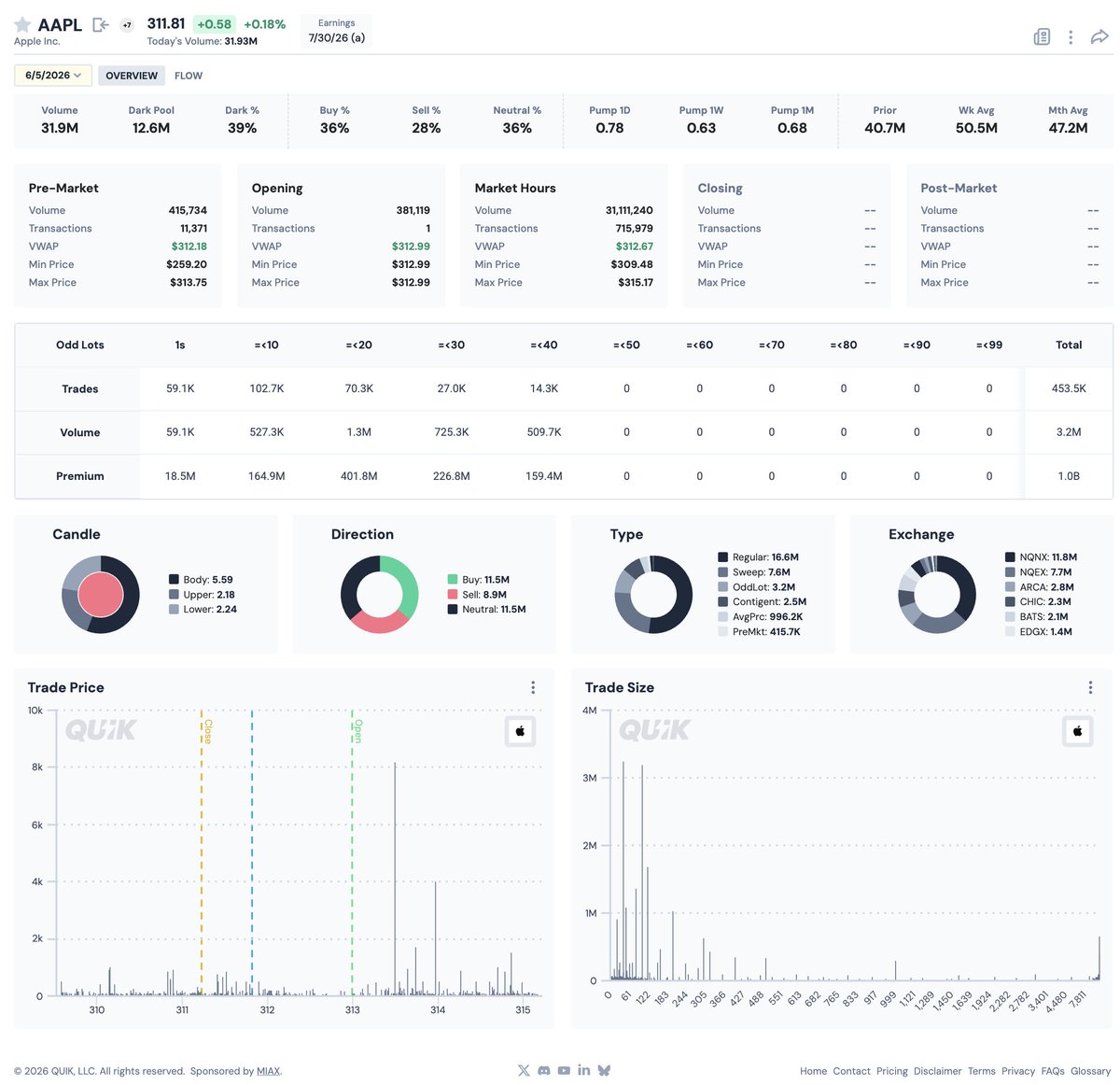Click the Direction donut chart

380,594
